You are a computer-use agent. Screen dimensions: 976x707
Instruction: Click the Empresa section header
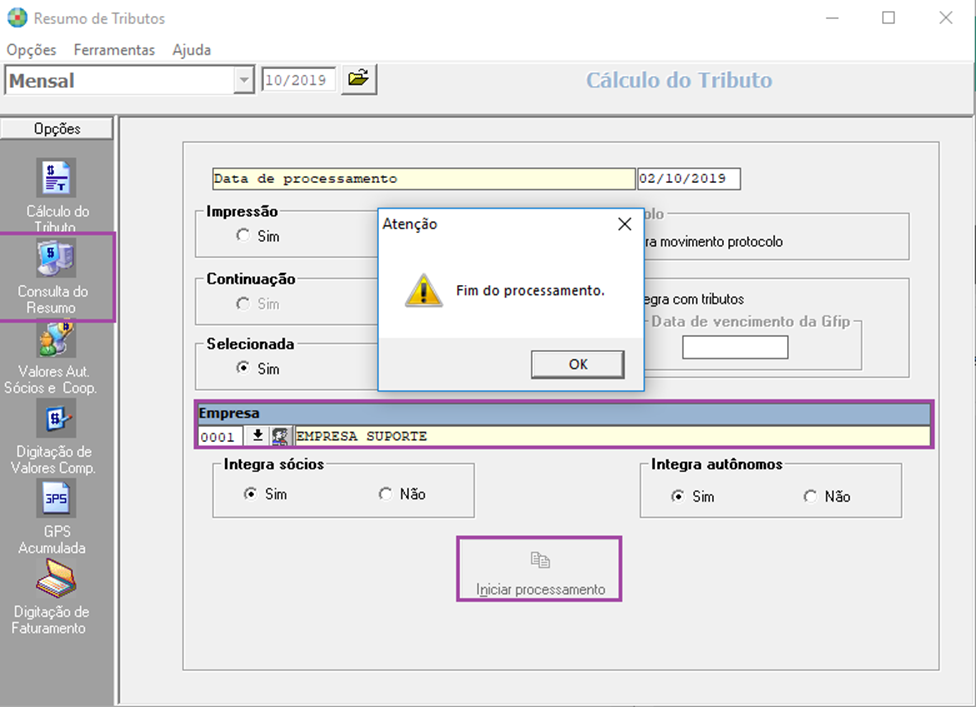click(x=563, y=413)
